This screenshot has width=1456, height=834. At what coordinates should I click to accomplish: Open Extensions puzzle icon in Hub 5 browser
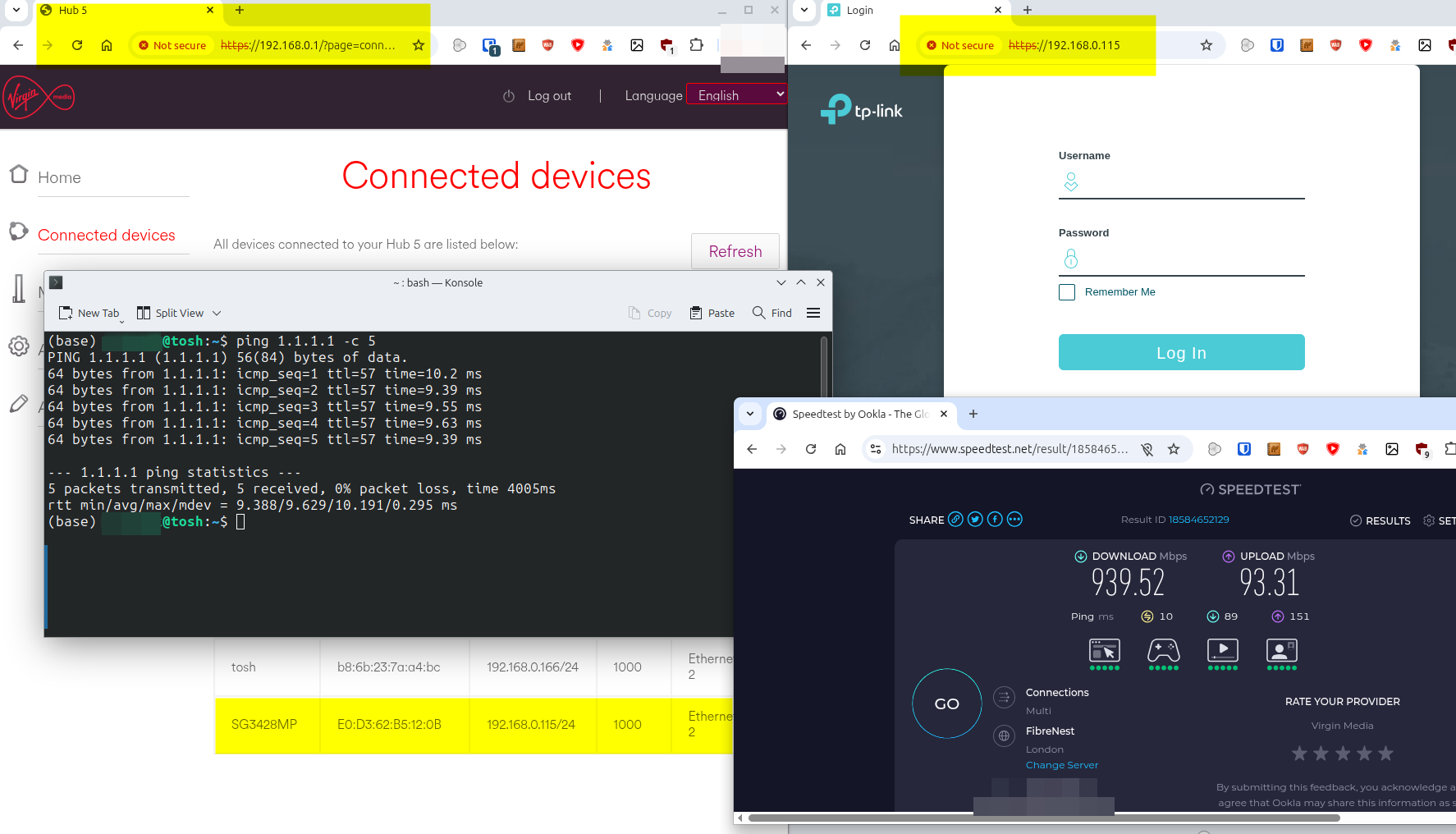click(696, 45)
